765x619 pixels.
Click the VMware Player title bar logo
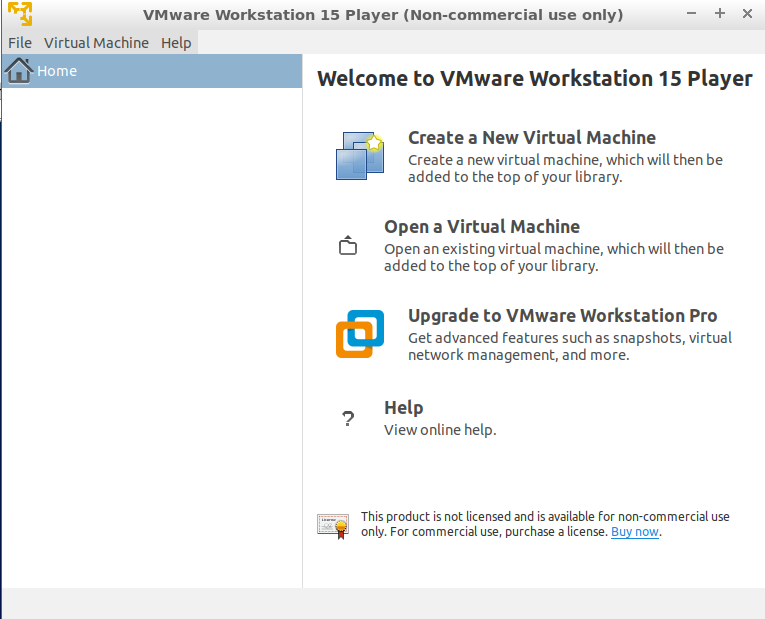pos(20,14)
